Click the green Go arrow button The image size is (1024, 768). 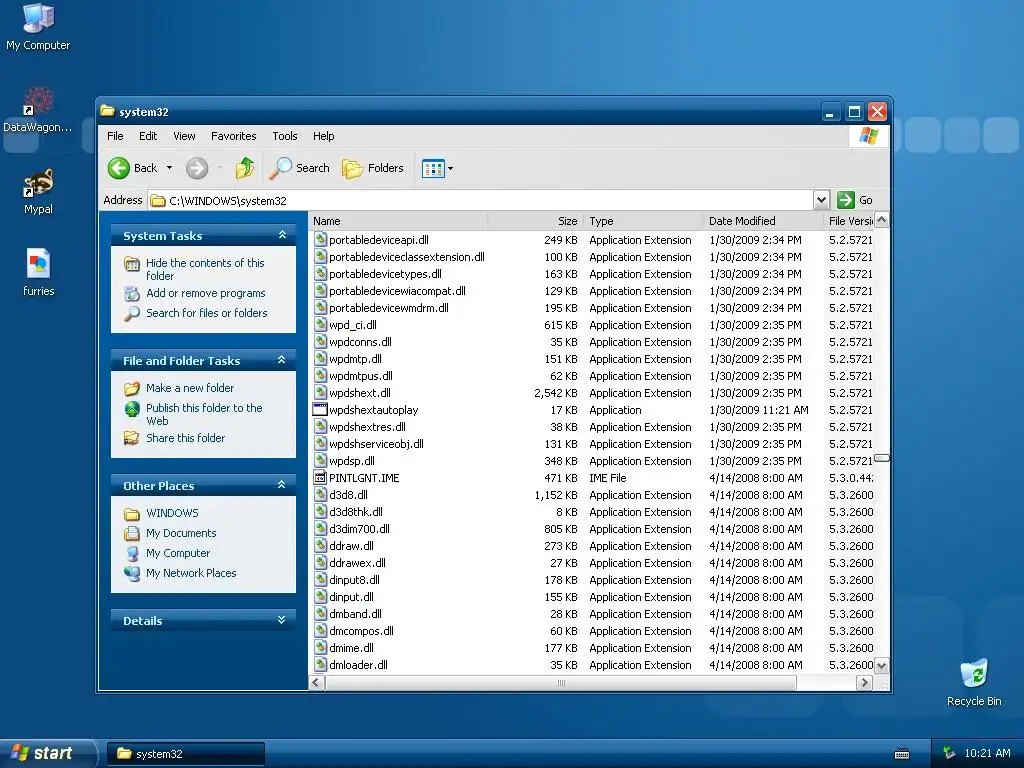point(846,200)
